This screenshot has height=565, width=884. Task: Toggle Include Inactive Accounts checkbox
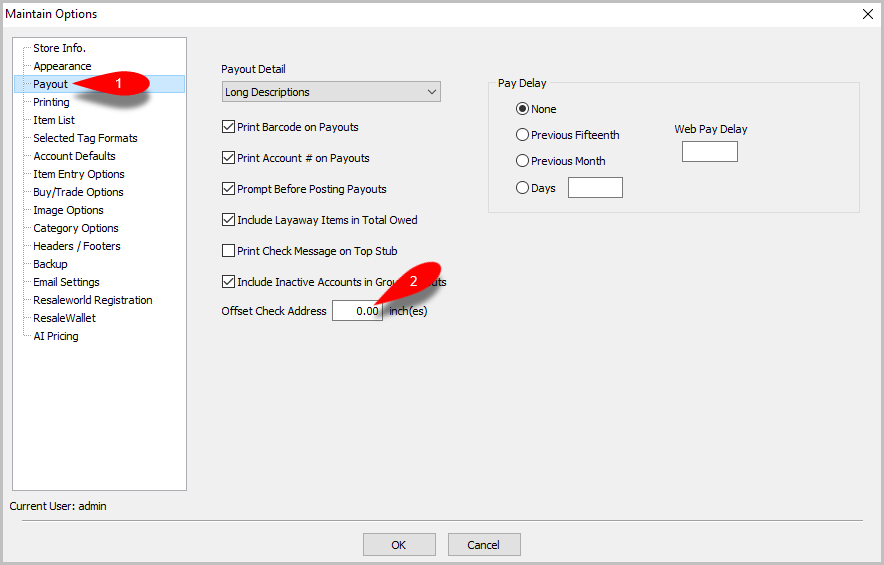(x=228, y=282)
